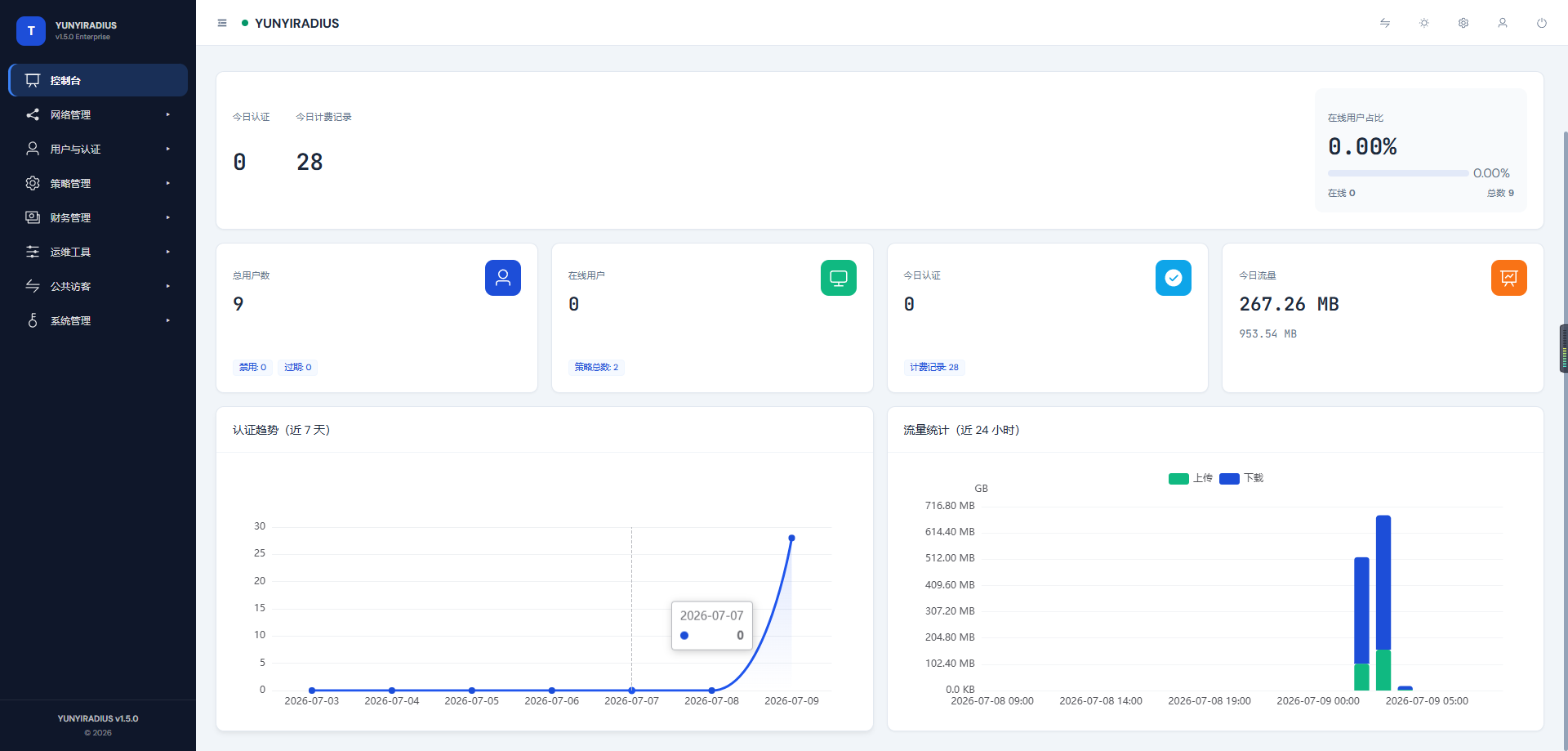Click the blue user icon on 总用户数 card
This screenshot has height=751, width=1568.
(503, 278)
